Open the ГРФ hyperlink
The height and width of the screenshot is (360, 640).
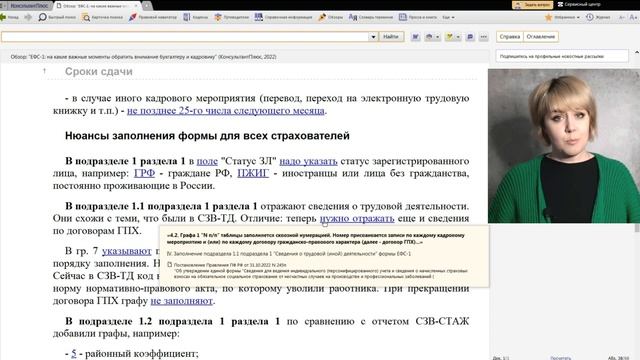click(x=144, y=173)
